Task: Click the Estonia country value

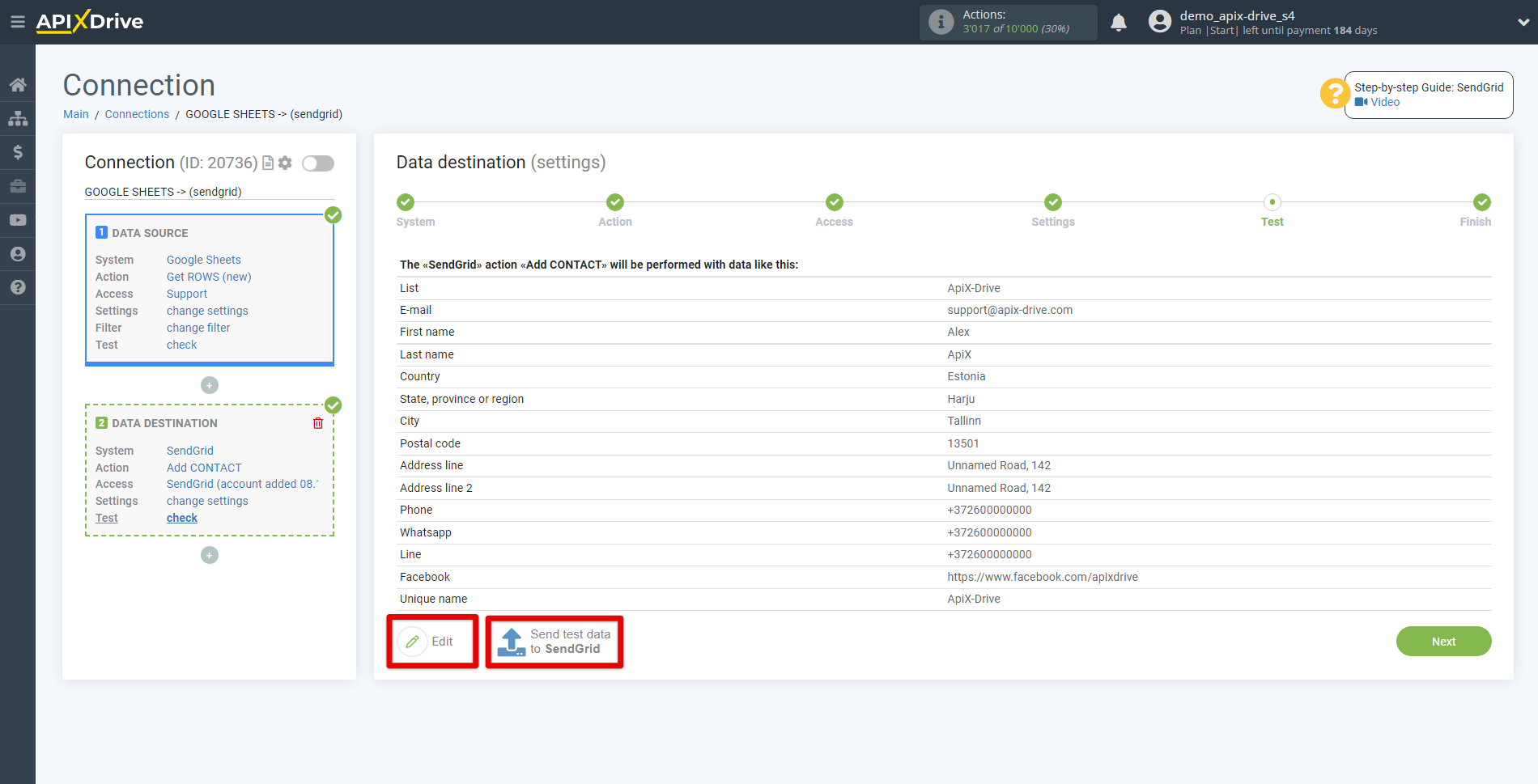Action: tap(967, 376)
